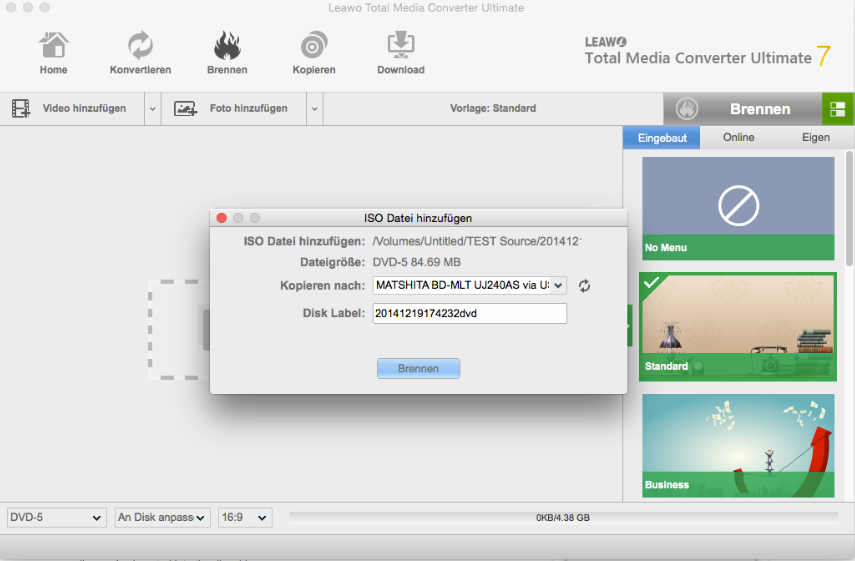Open Kopieren nach drive dropdown
This screenshot has height=561, width=855.
(469, 285)
